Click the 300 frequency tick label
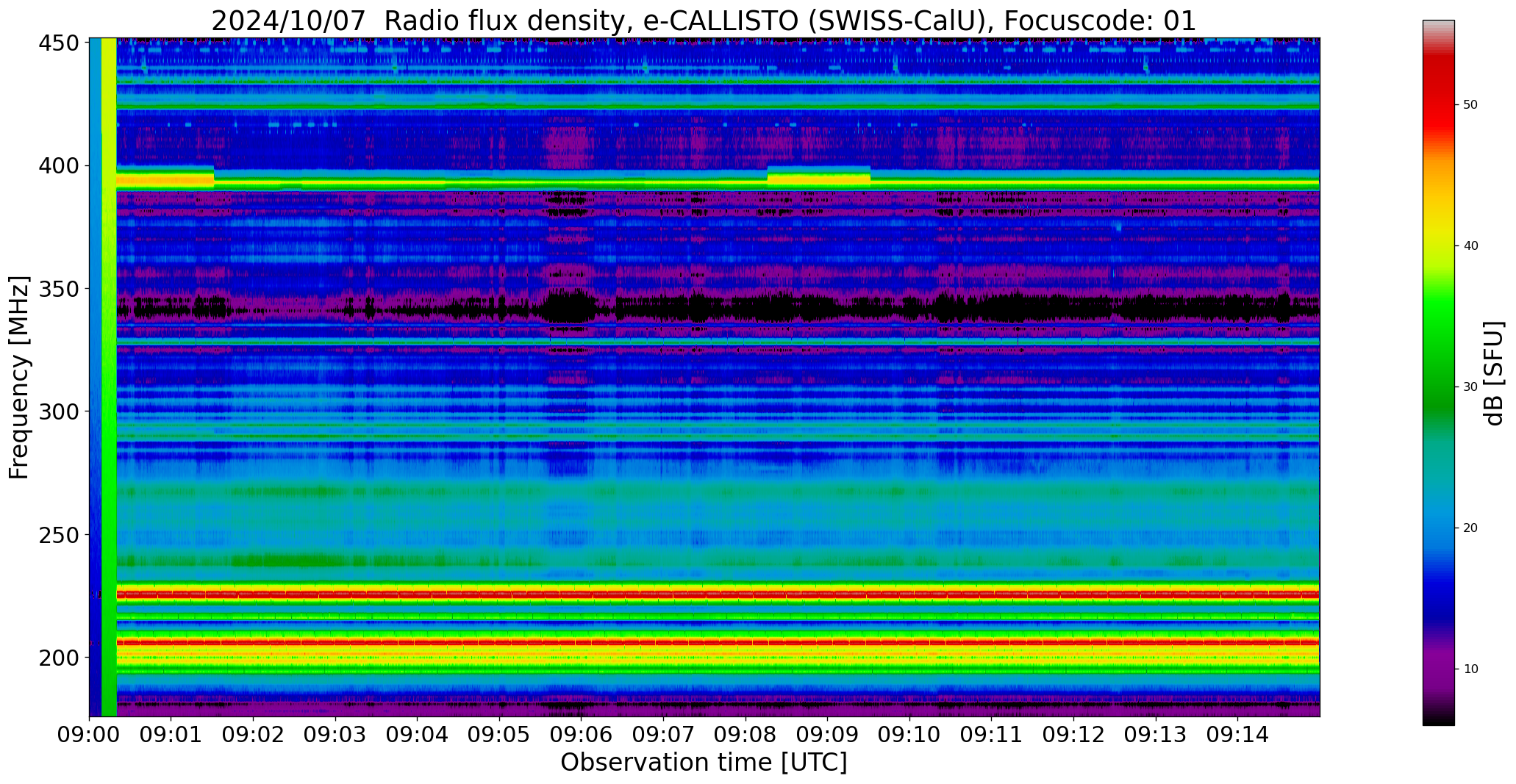 pos(58,411)
